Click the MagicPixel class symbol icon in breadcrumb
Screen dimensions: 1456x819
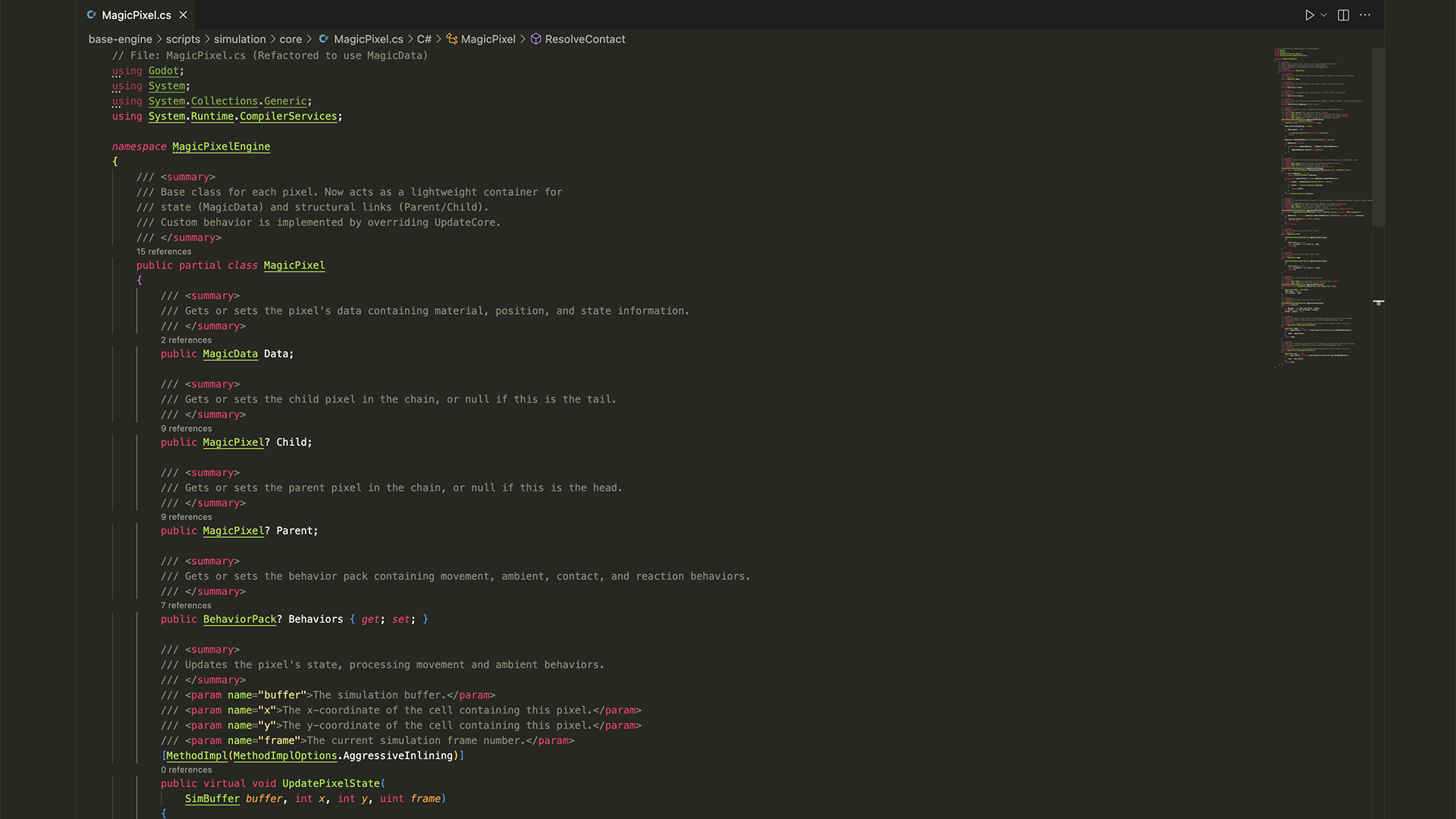click(452, 39)
